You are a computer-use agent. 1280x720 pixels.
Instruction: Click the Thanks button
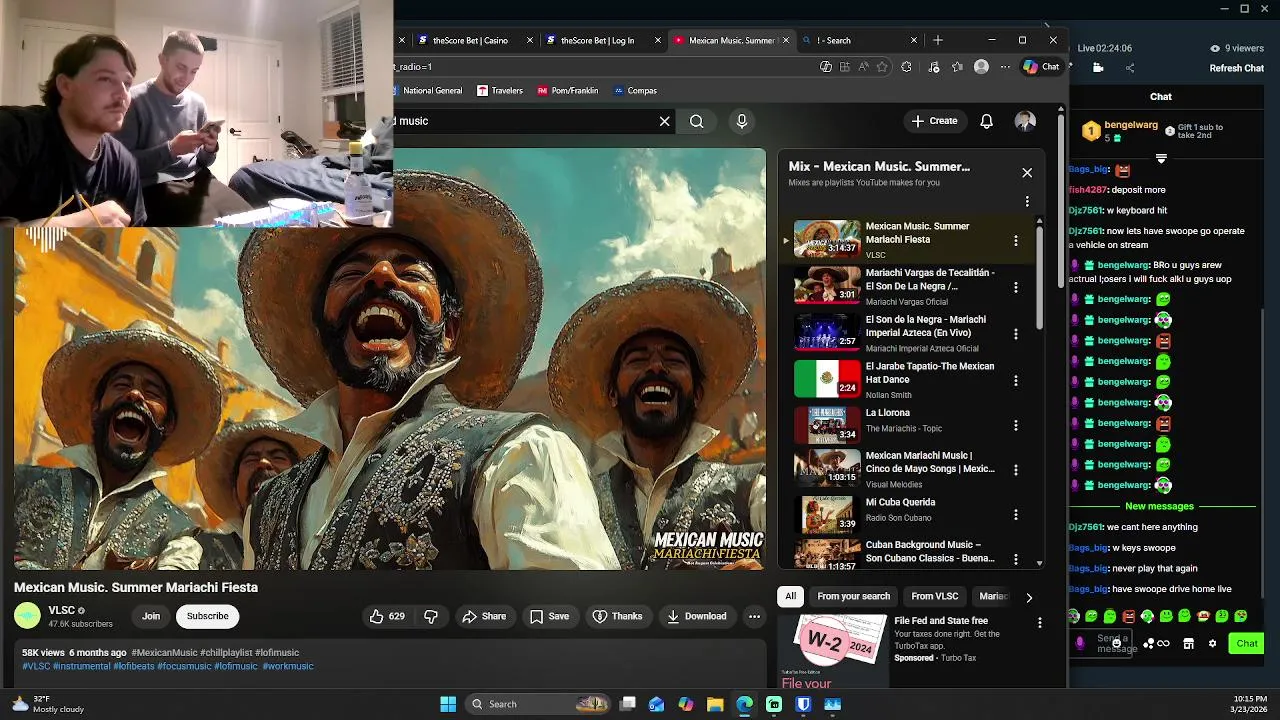click(617, 616)
